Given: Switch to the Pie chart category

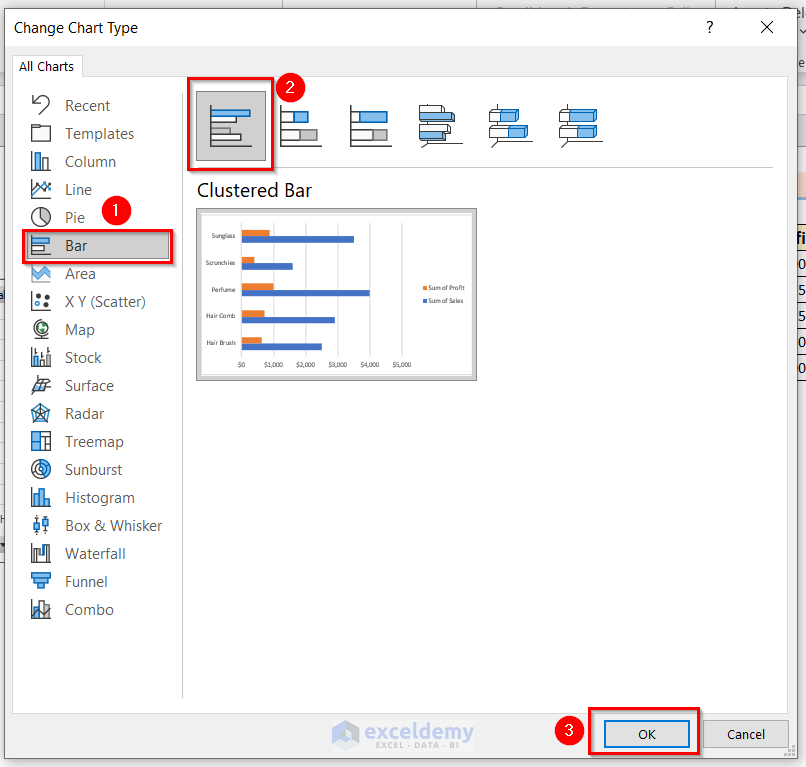Looking at the screenshot, I should point(75,217).
